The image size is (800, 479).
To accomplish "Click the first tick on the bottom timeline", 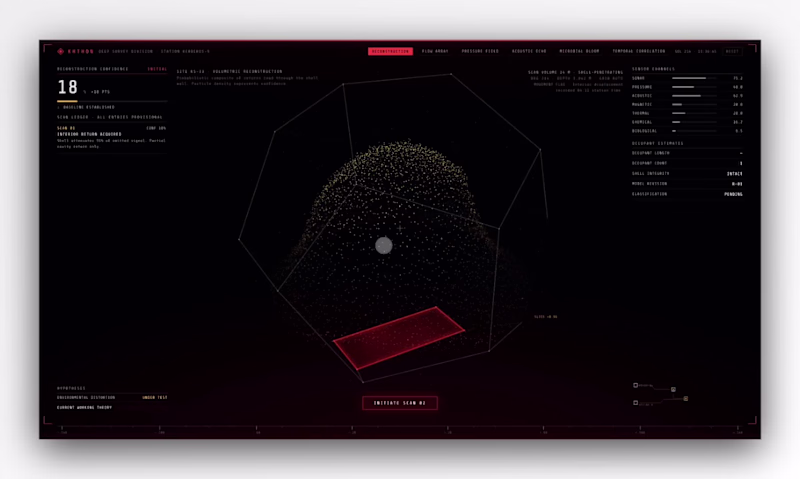I will (62, 428).
